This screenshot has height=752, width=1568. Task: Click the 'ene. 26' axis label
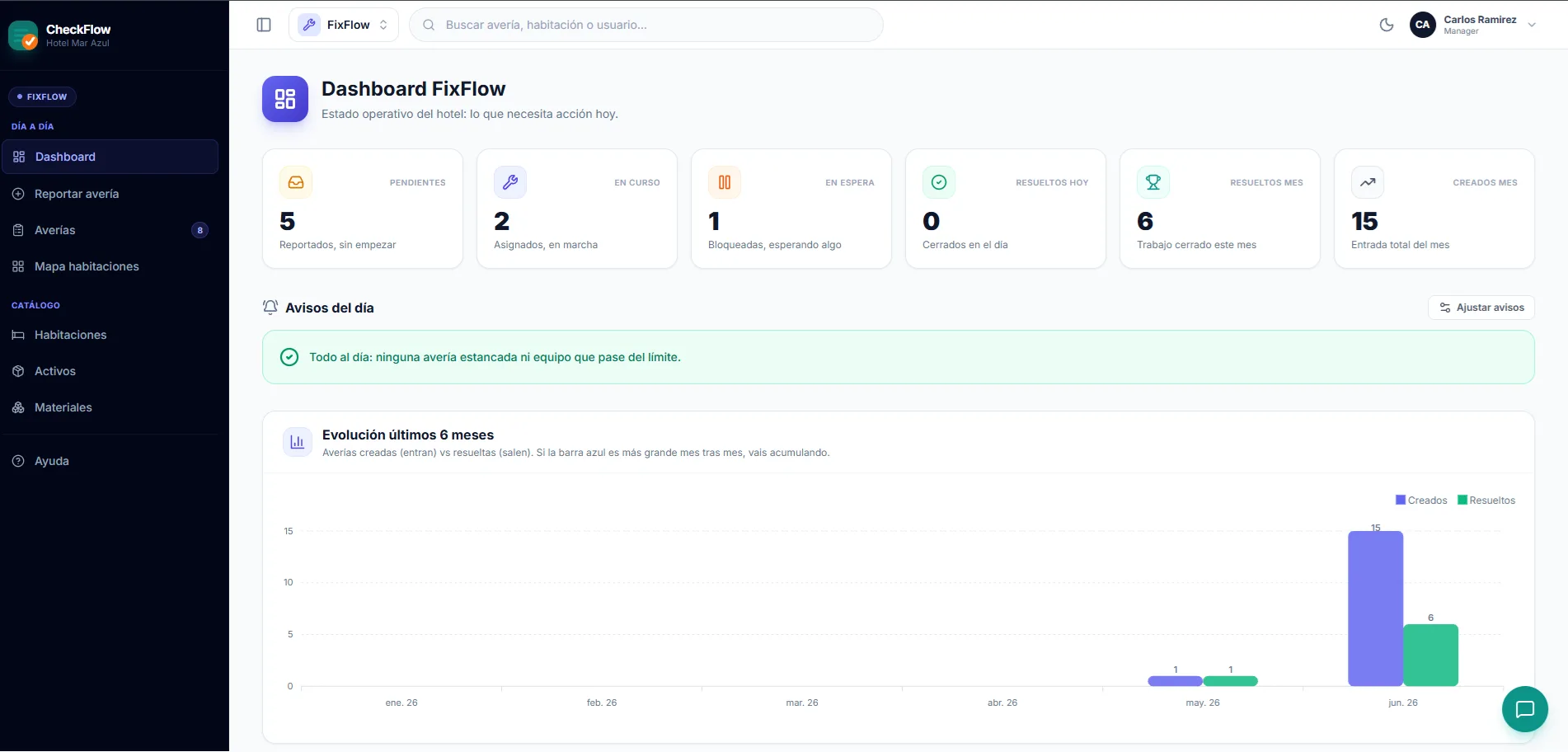pyautogui.click(x=401, y=703)
